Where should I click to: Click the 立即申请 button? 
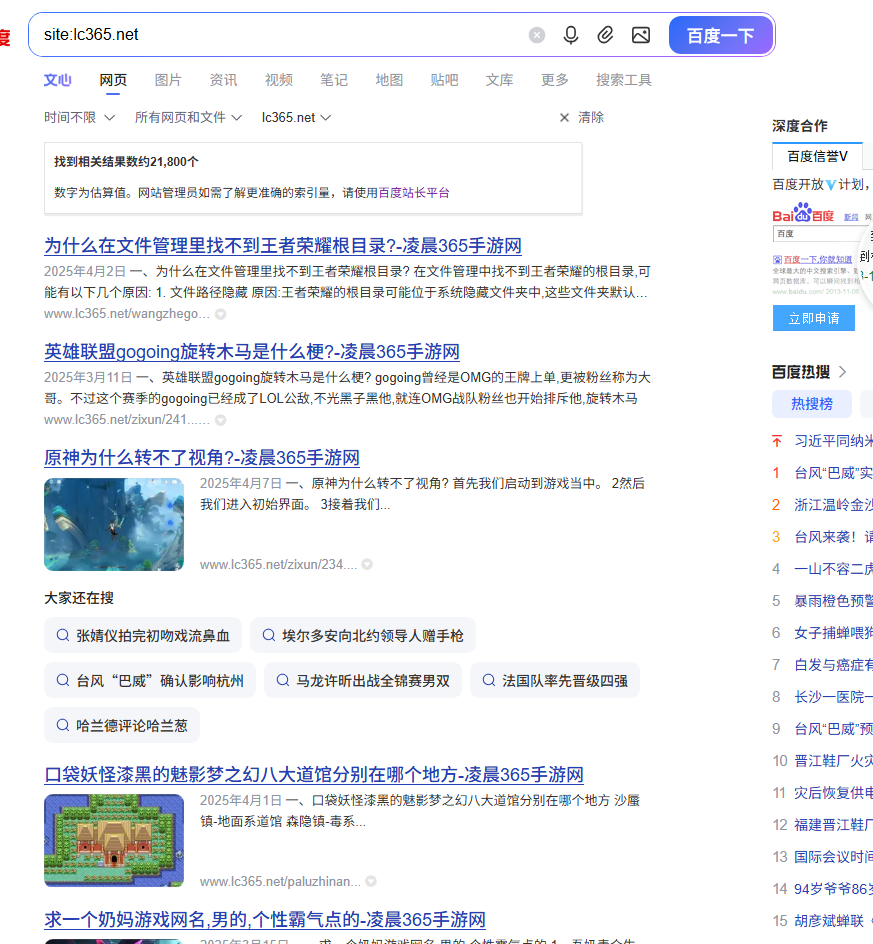pos(813,318)
